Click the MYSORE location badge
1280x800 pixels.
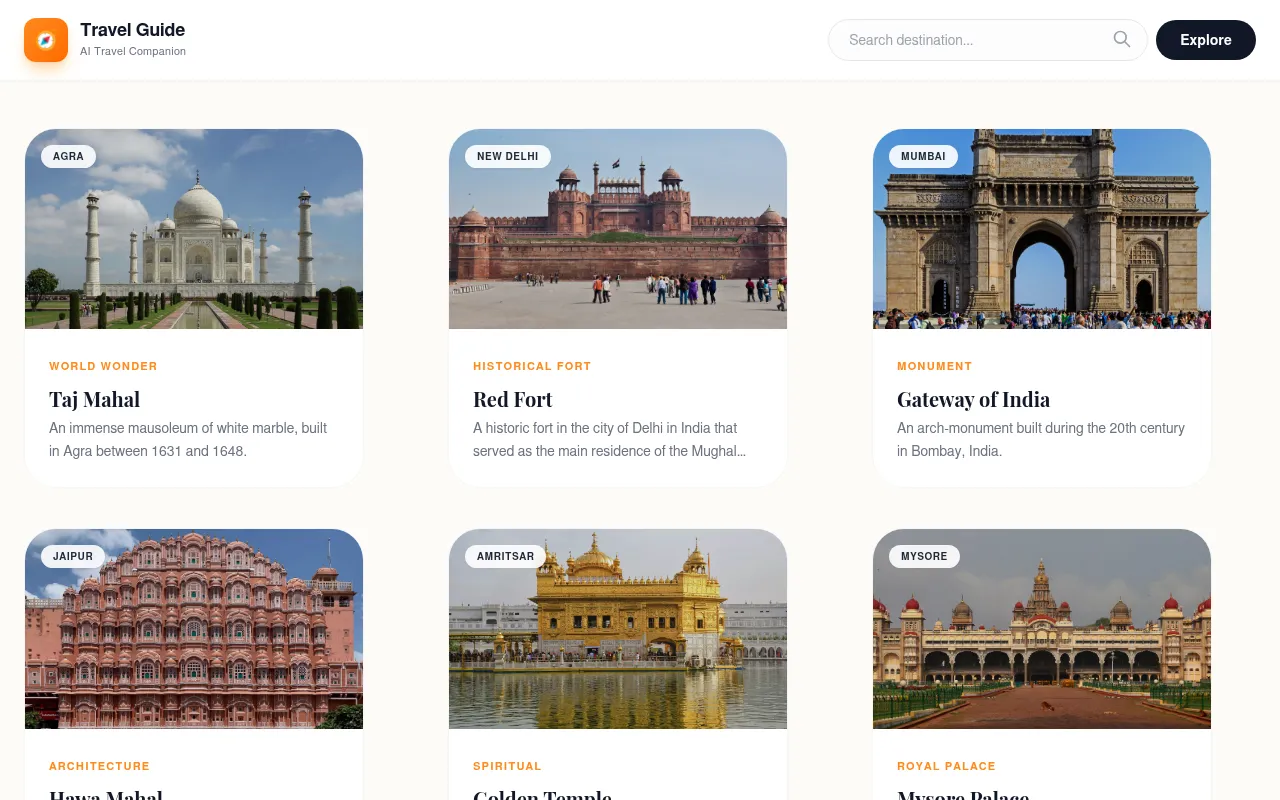click(x=924, y=556)
